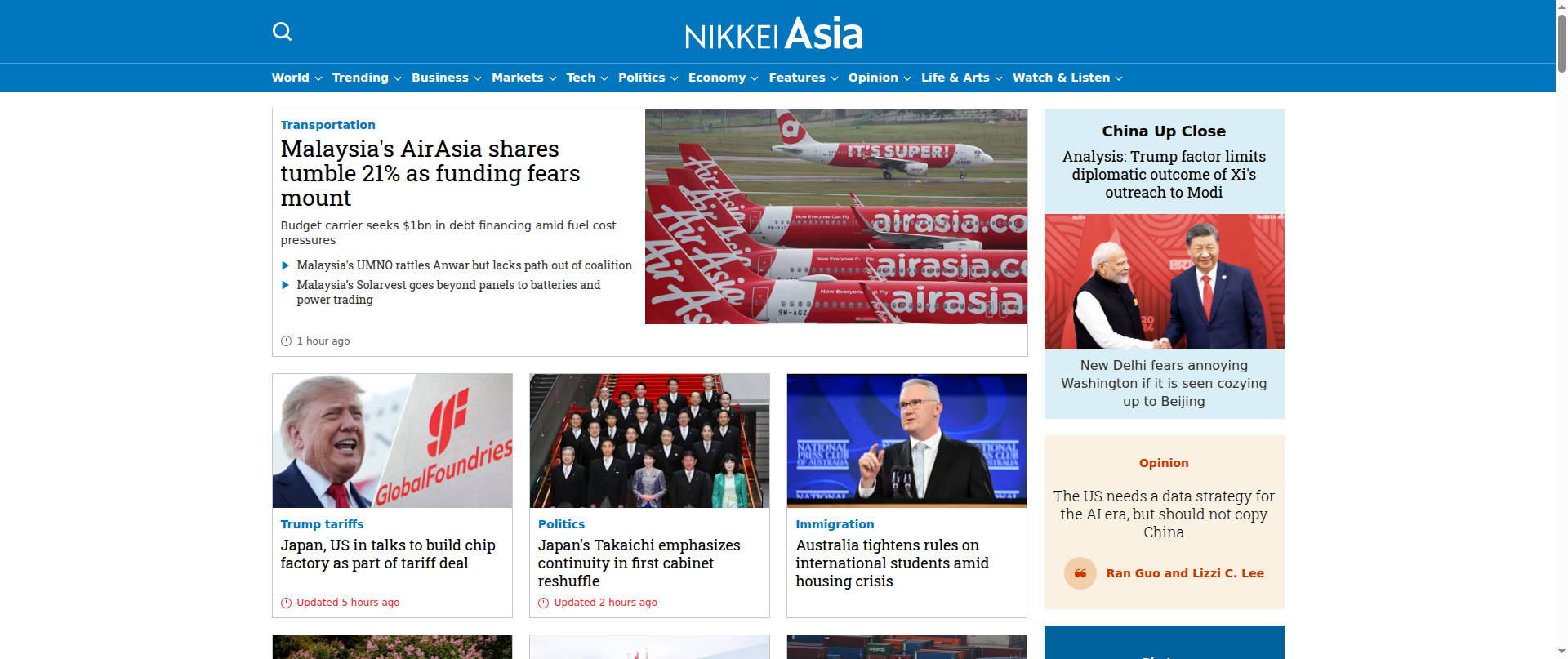Open the Watch & Listen dropdown chevron
This screenshot has height=659, width=1568.
[1119, 78]
